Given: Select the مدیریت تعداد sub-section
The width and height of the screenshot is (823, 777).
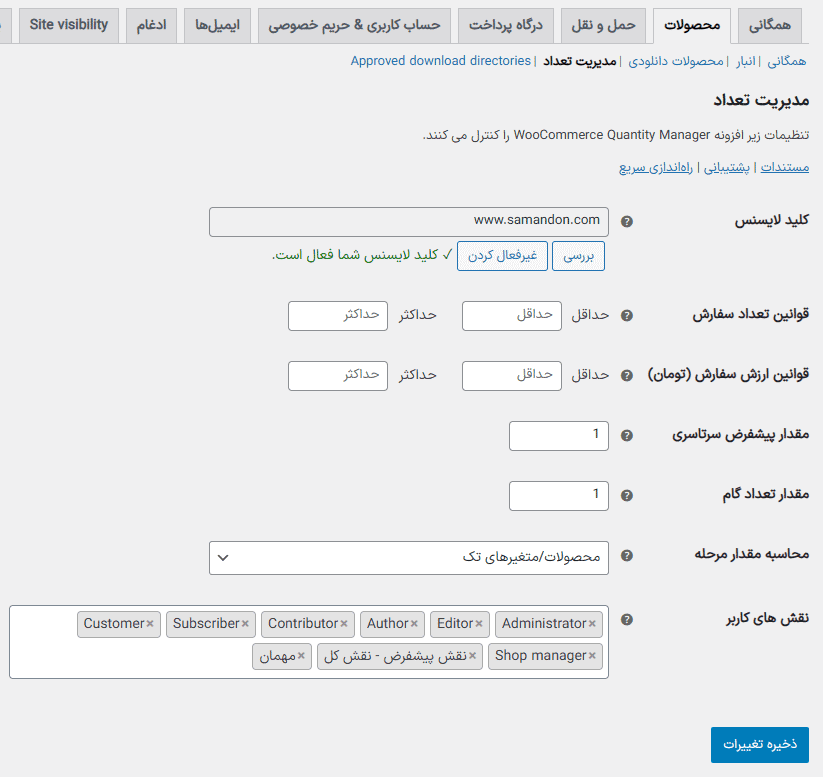Looking at the screenshot, I should [579, 61].
